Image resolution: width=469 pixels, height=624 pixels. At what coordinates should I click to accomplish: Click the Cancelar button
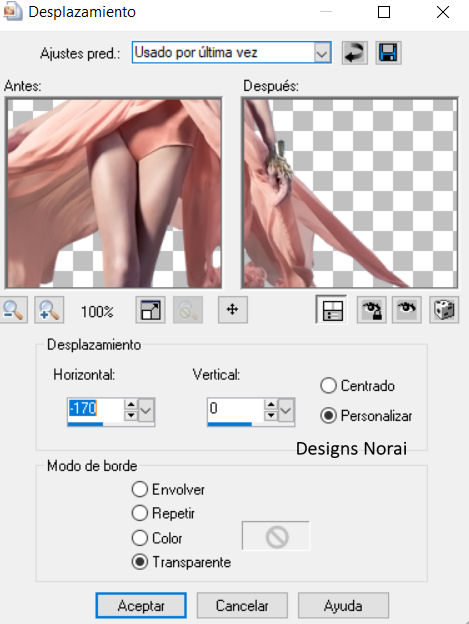242,606
